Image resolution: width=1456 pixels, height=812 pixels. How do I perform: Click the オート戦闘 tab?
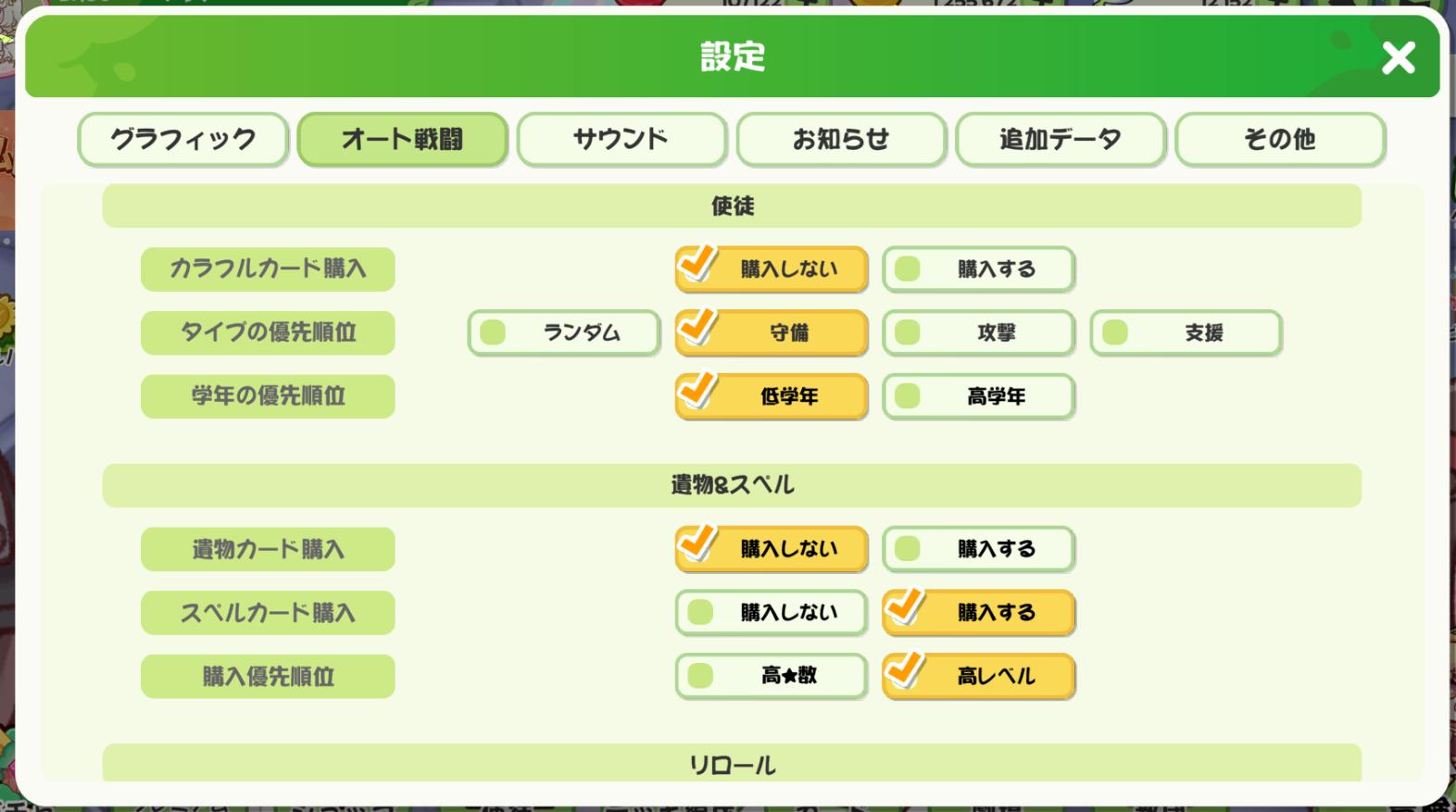[402, 140]
